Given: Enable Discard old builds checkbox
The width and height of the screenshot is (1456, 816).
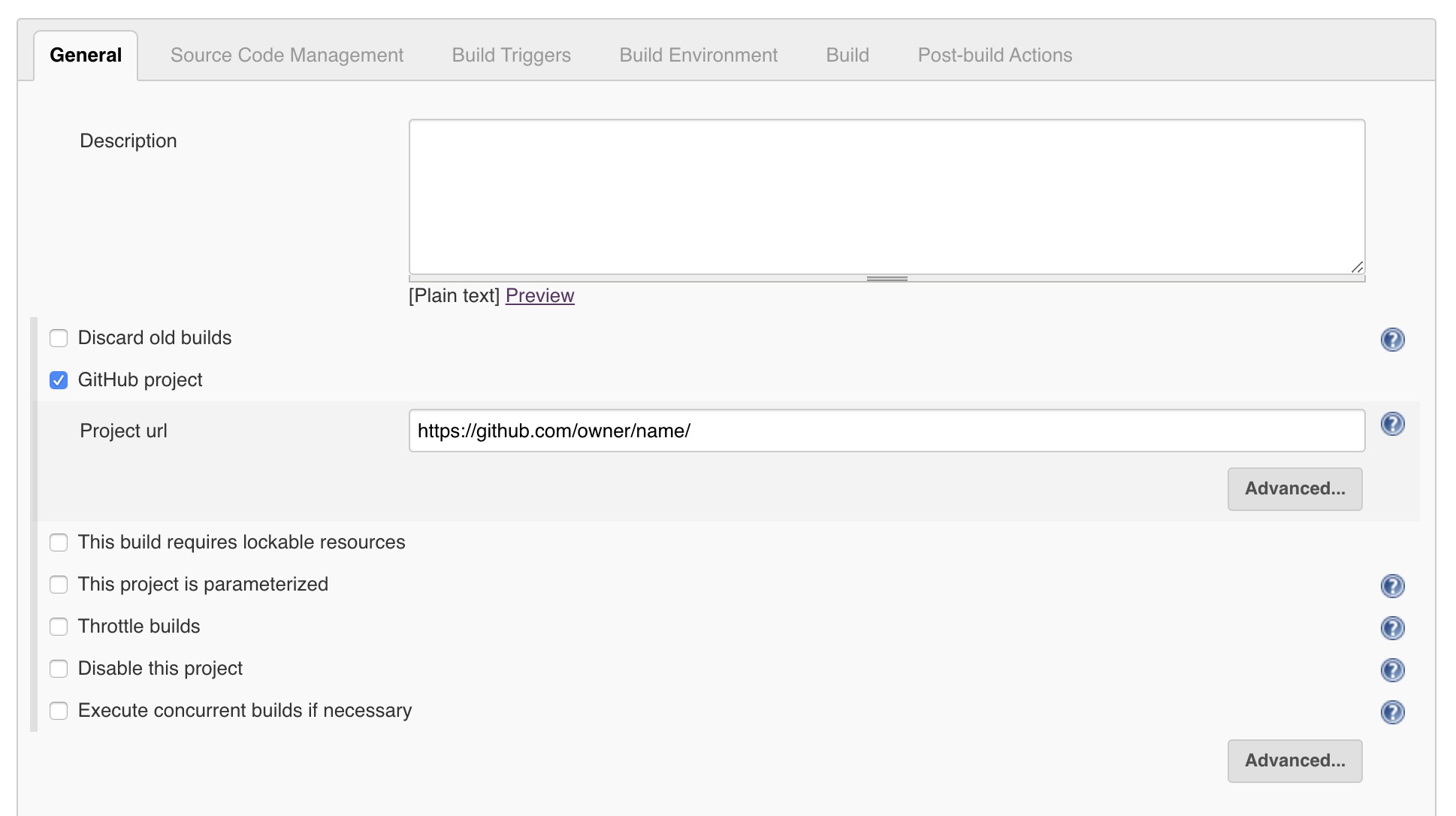Looking at the screenshot, I should coord(58,338).
